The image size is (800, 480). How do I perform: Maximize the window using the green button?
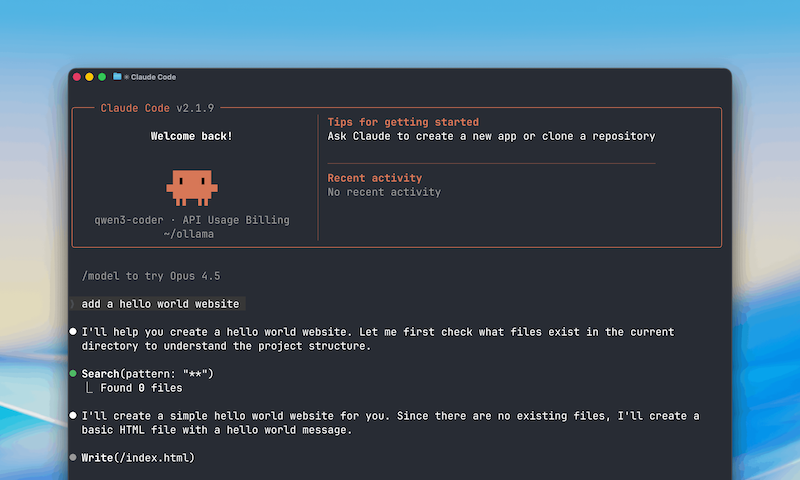(x=102, y=77)
